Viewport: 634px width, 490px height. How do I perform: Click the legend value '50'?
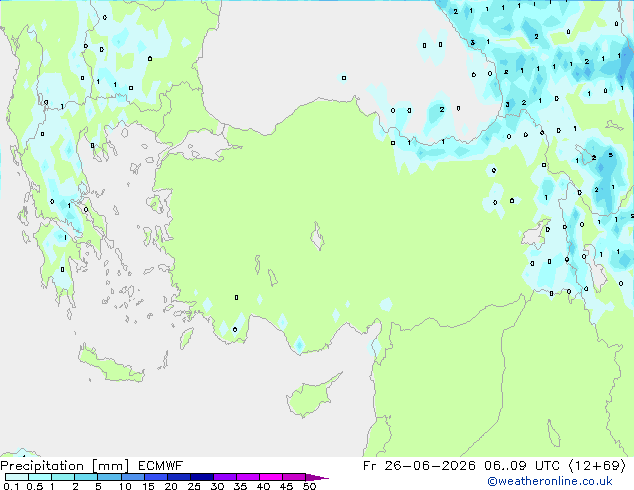(x=309, y=486)
